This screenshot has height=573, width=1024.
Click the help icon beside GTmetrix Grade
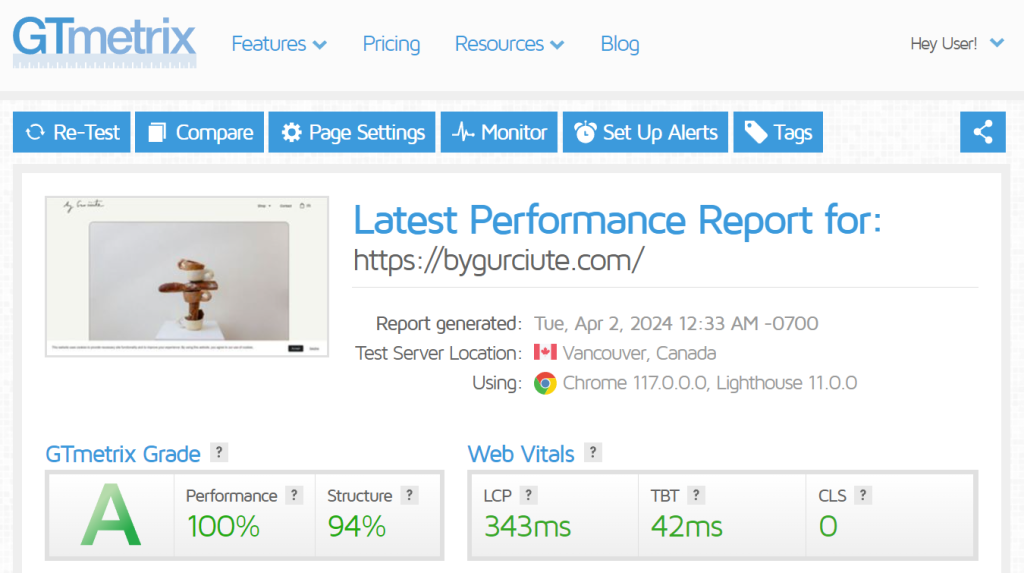[x=219, y=453]
